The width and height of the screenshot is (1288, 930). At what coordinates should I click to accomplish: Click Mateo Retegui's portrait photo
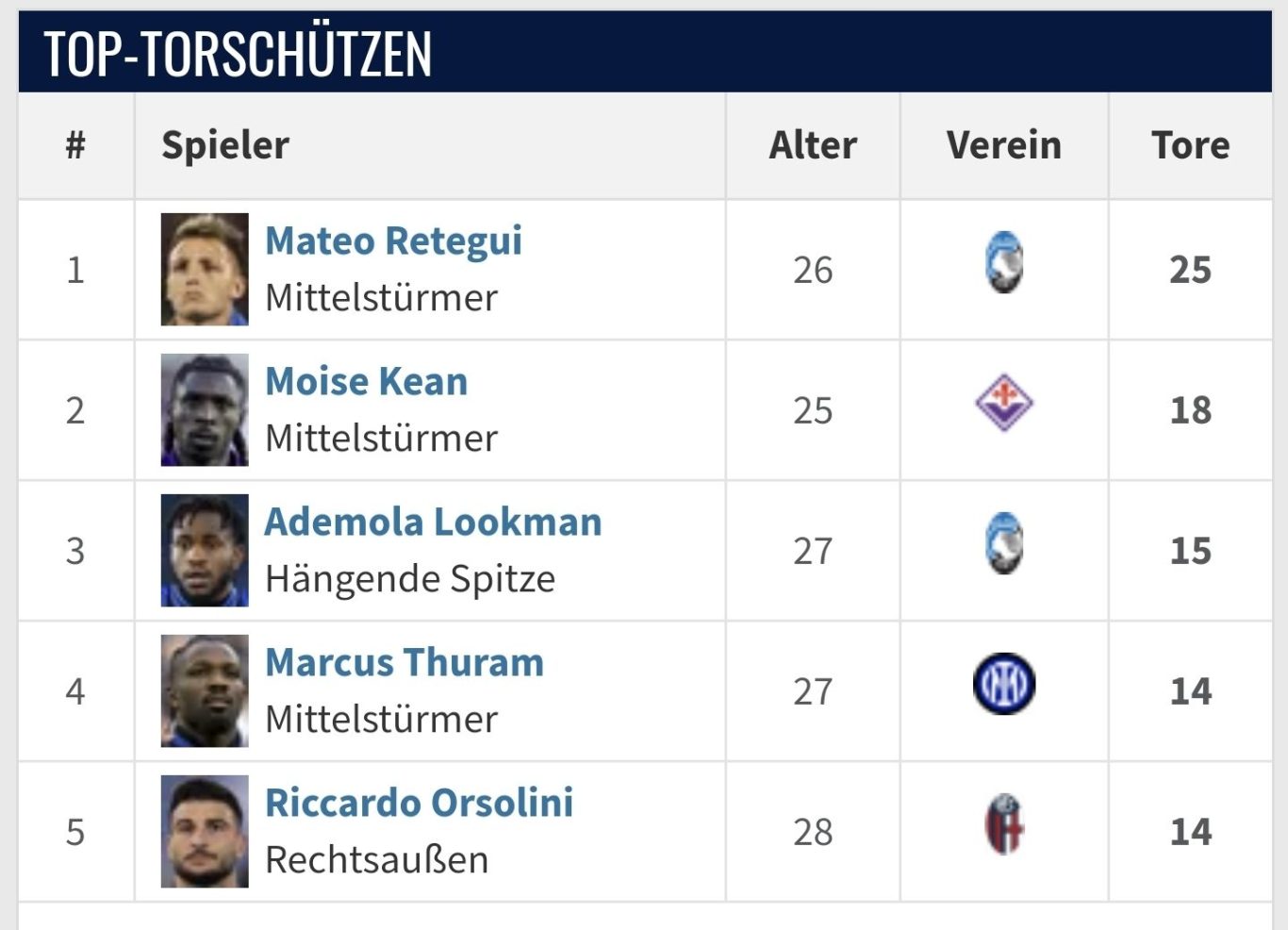205,269
